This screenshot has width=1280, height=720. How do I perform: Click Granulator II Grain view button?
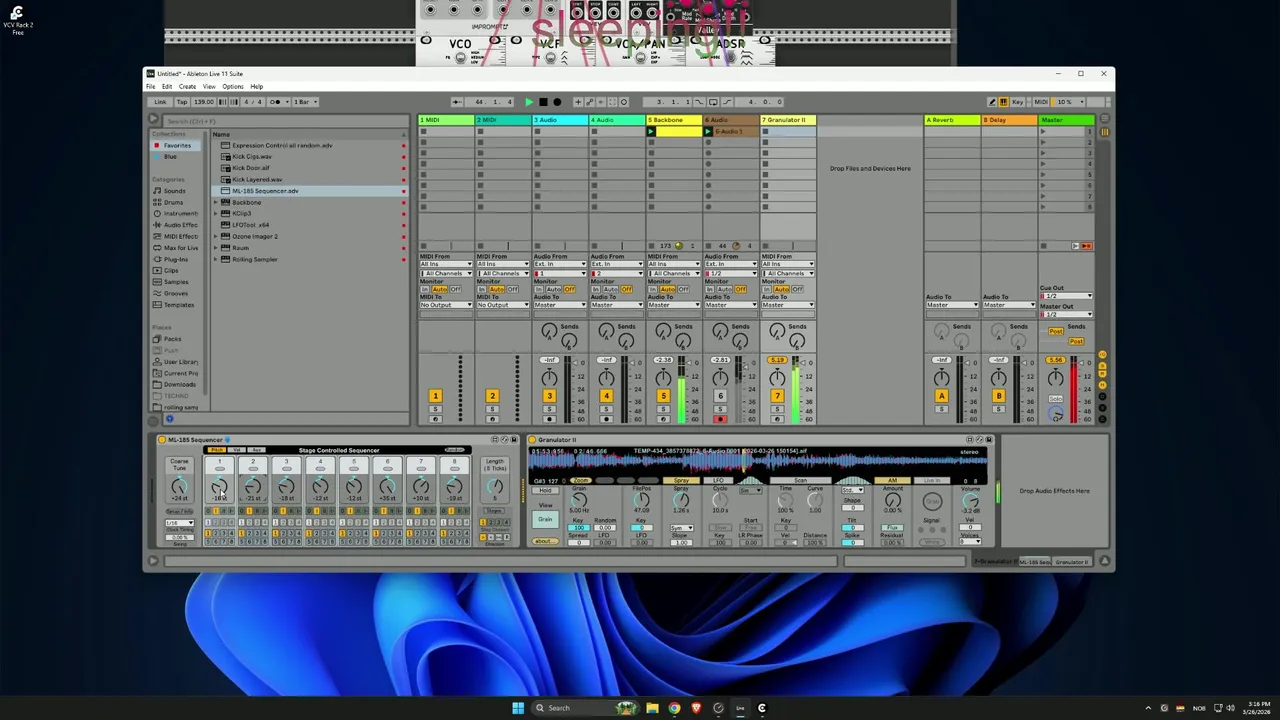click(x=545, y=519)
